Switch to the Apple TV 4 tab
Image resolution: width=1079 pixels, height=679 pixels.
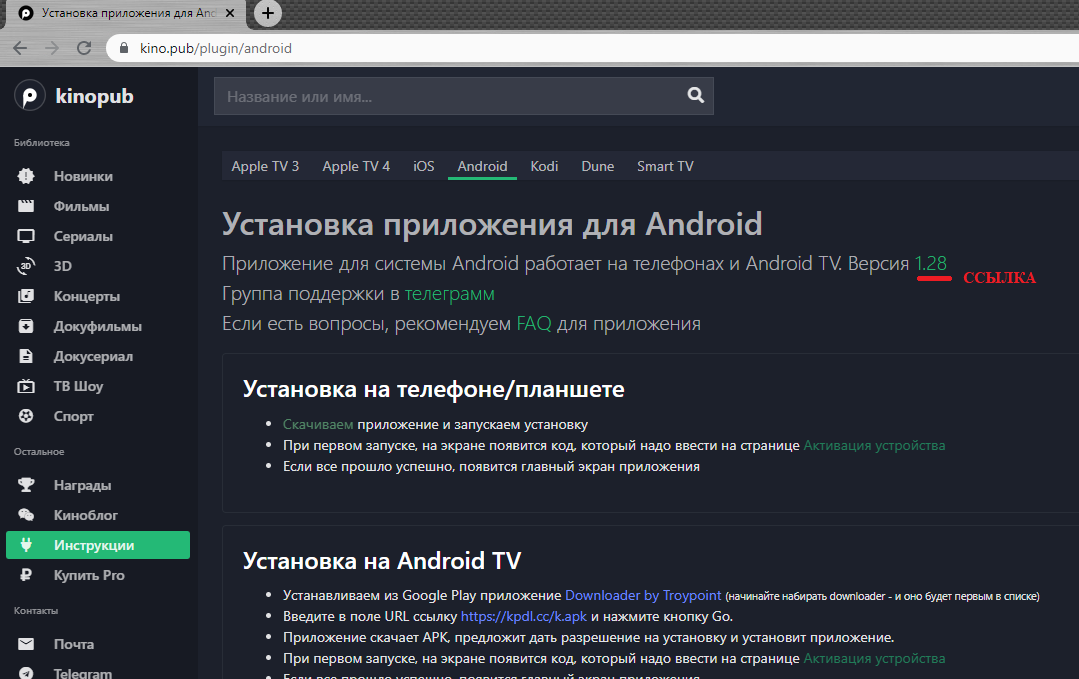point(356,166)
